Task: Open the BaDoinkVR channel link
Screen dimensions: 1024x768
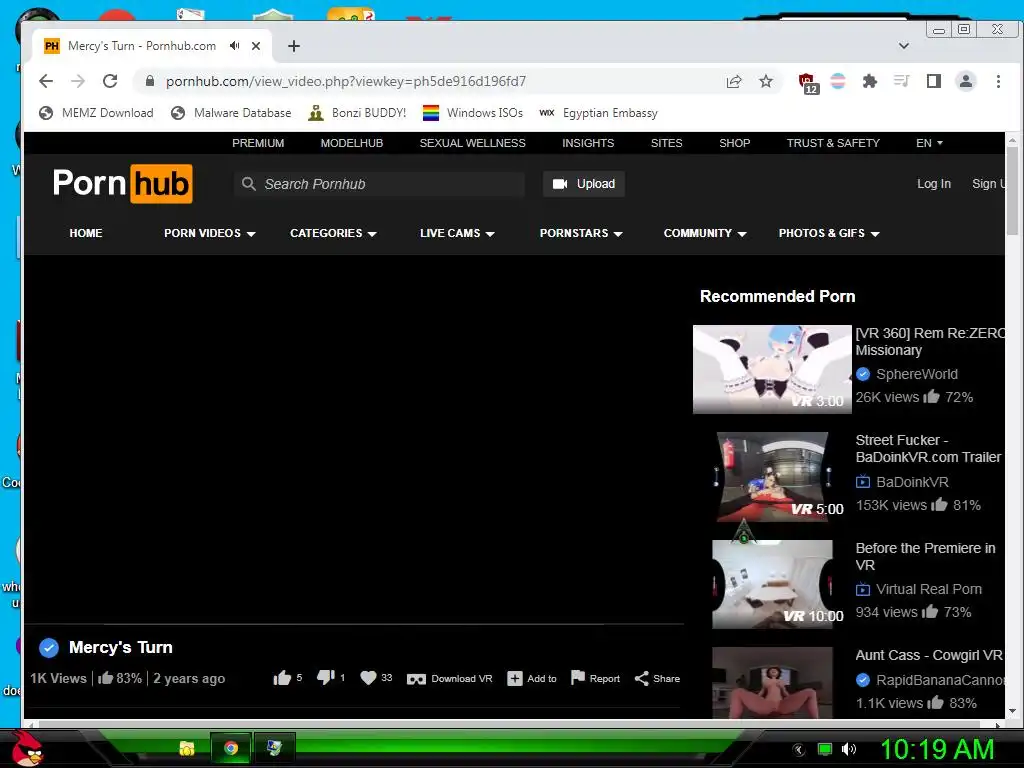Action: click(912, 482)
